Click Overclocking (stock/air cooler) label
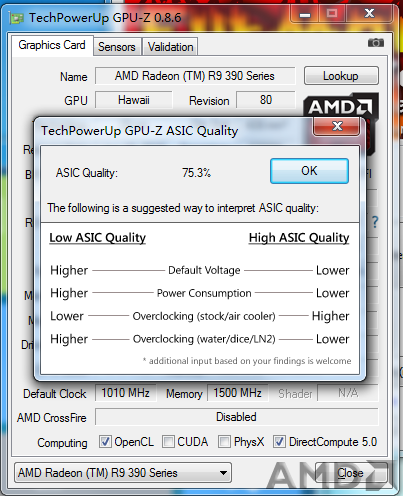Viewport: 403px width, 496px height. click(204, 316)
